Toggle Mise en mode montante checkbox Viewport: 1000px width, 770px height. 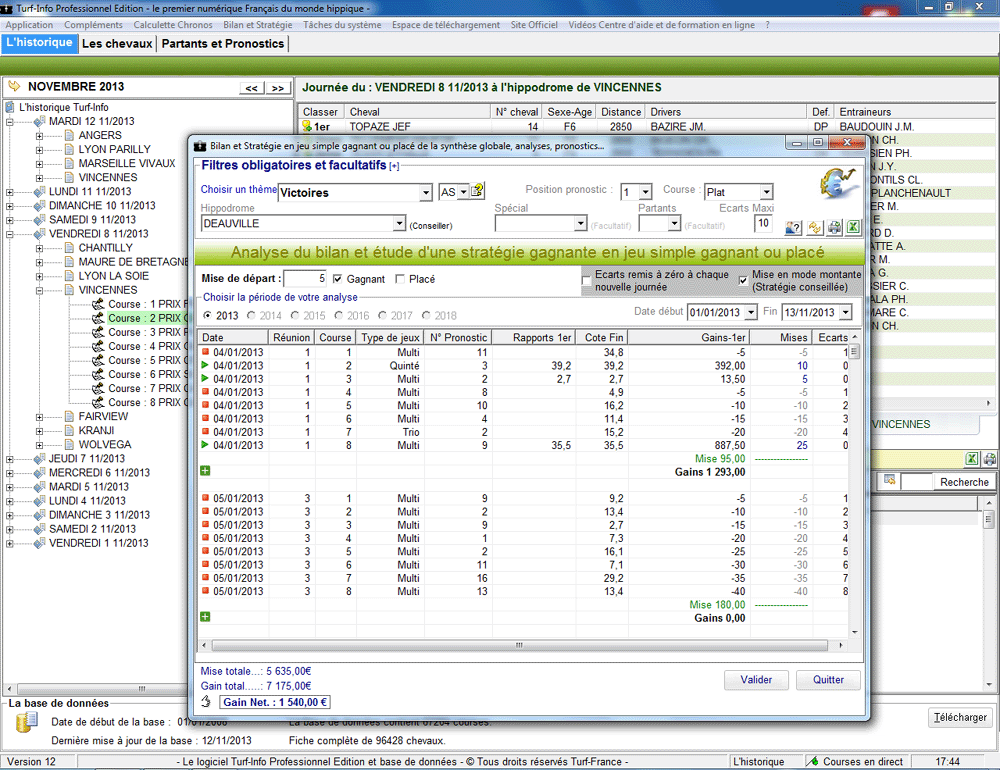743,281
